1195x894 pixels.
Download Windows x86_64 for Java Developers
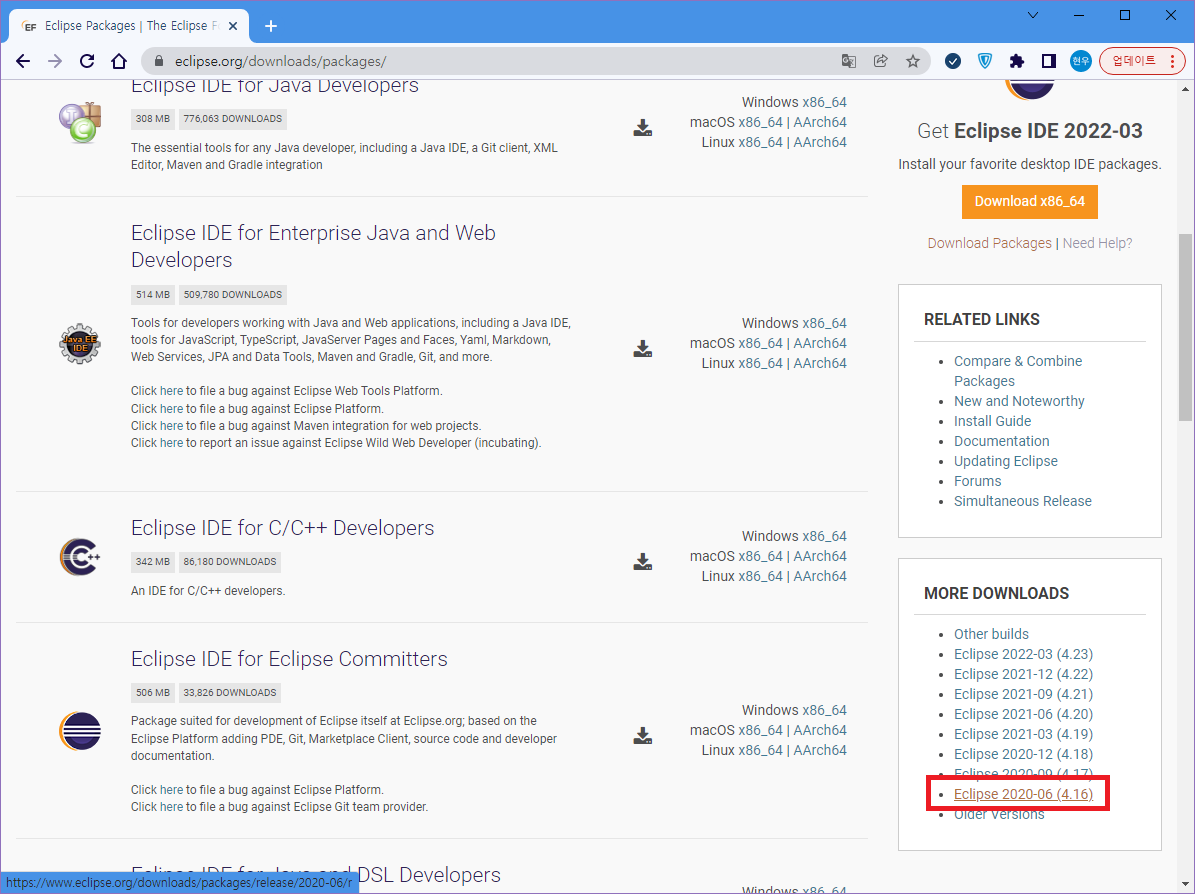pyautogui.click(x=824, y=102)
